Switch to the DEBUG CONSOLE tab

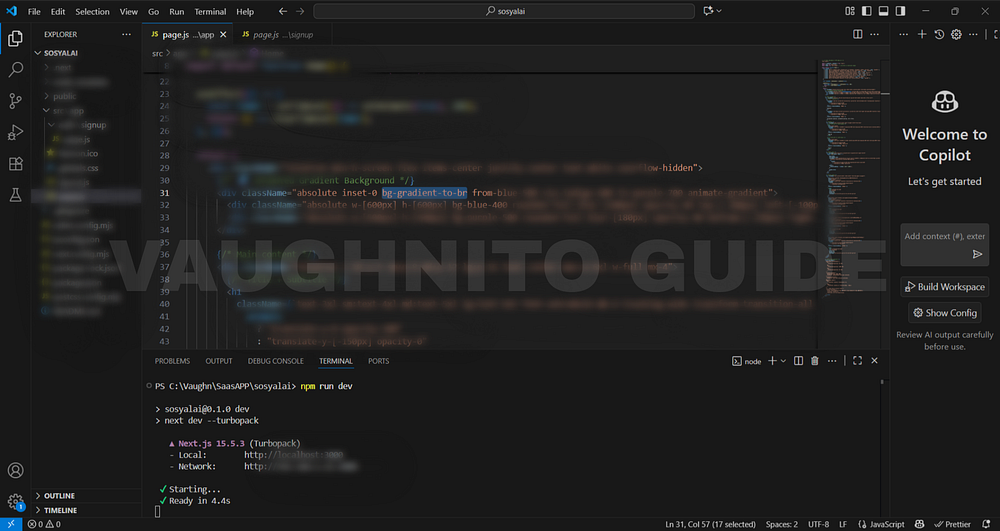coord(276,361)
